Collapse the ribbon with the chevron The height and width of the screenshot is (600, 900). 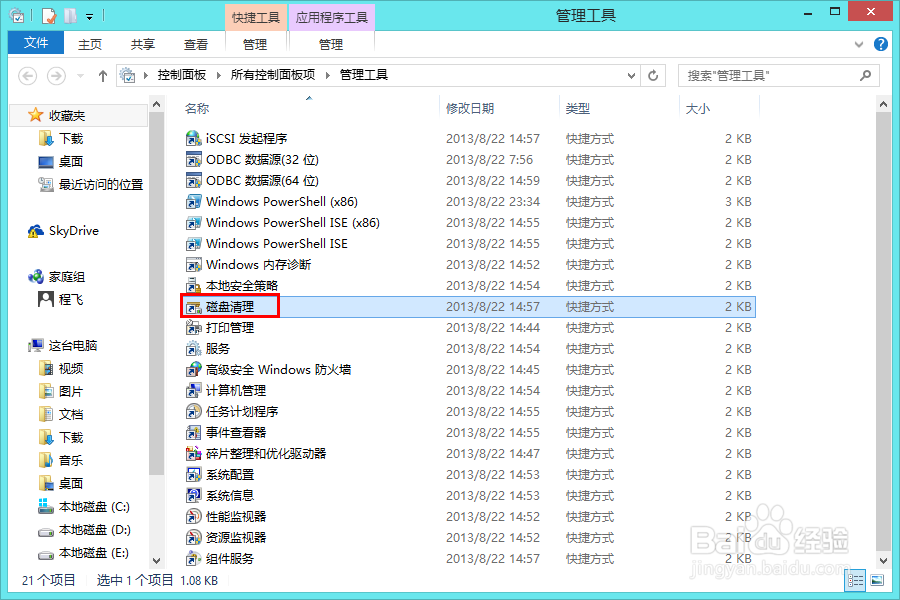(x=858, y=44)
